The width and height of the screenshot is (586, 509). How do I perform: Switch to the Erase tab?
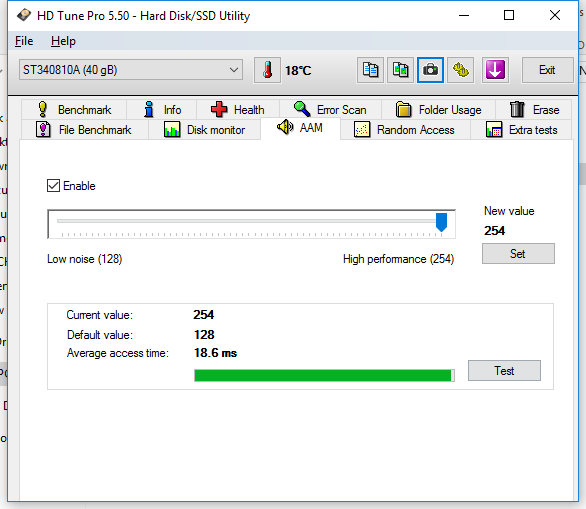(x=534, y=109)
